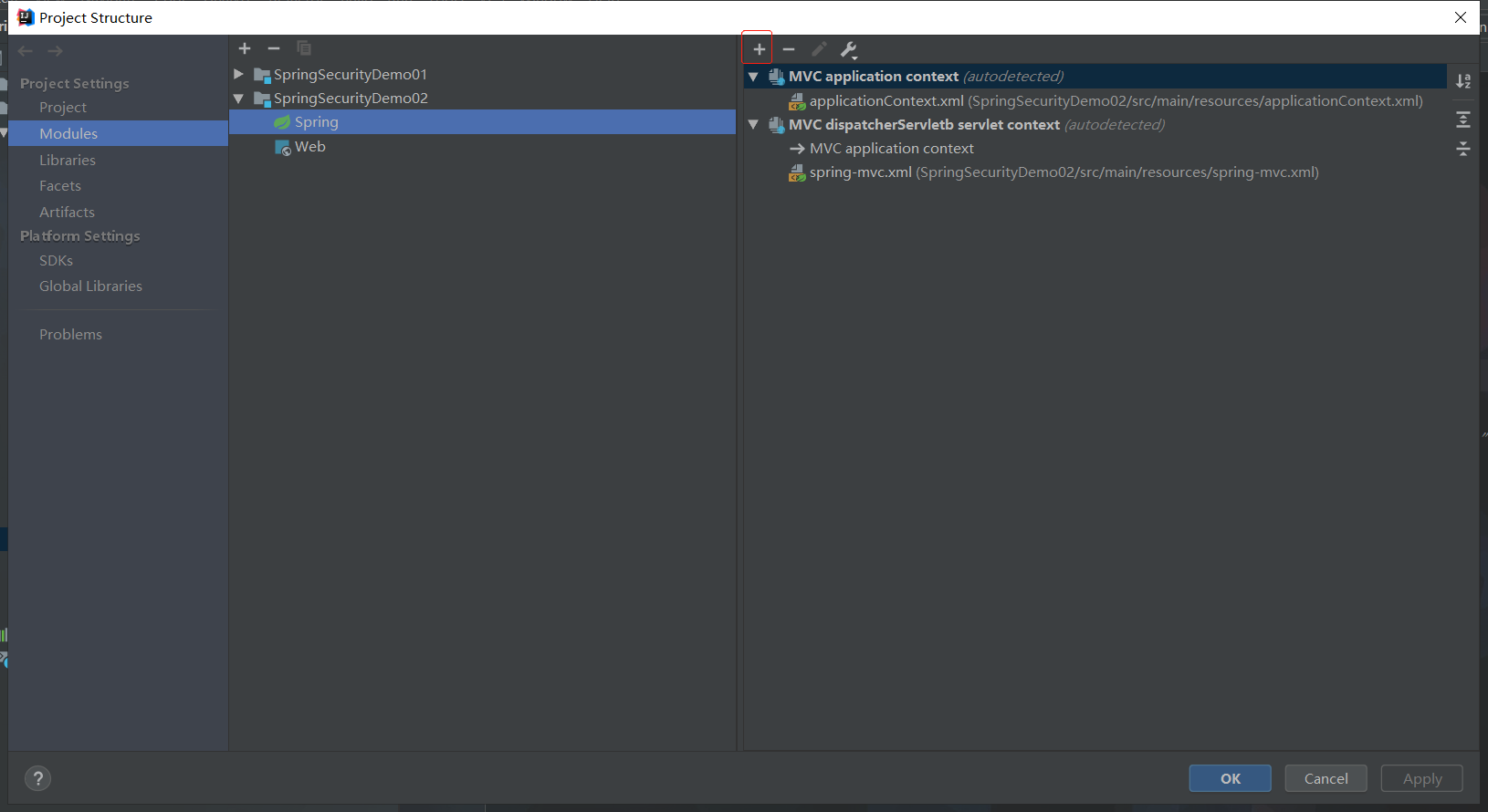Select Modules in the sidebar
This screenshot has width=1488, height=812.
pos(118,133)
